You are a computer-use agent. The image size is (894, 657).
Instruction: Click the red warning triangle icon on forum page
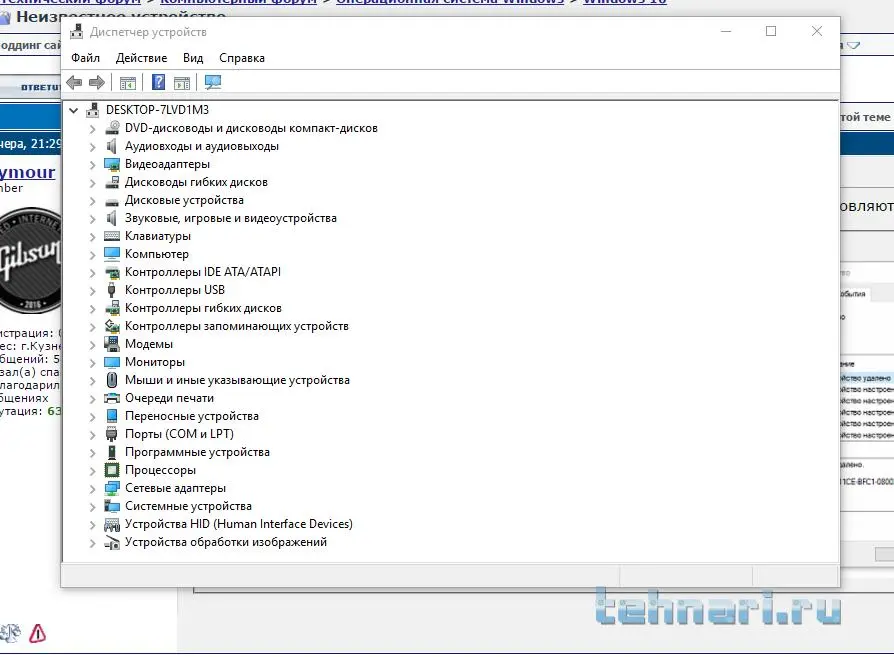tap(38, 633)
